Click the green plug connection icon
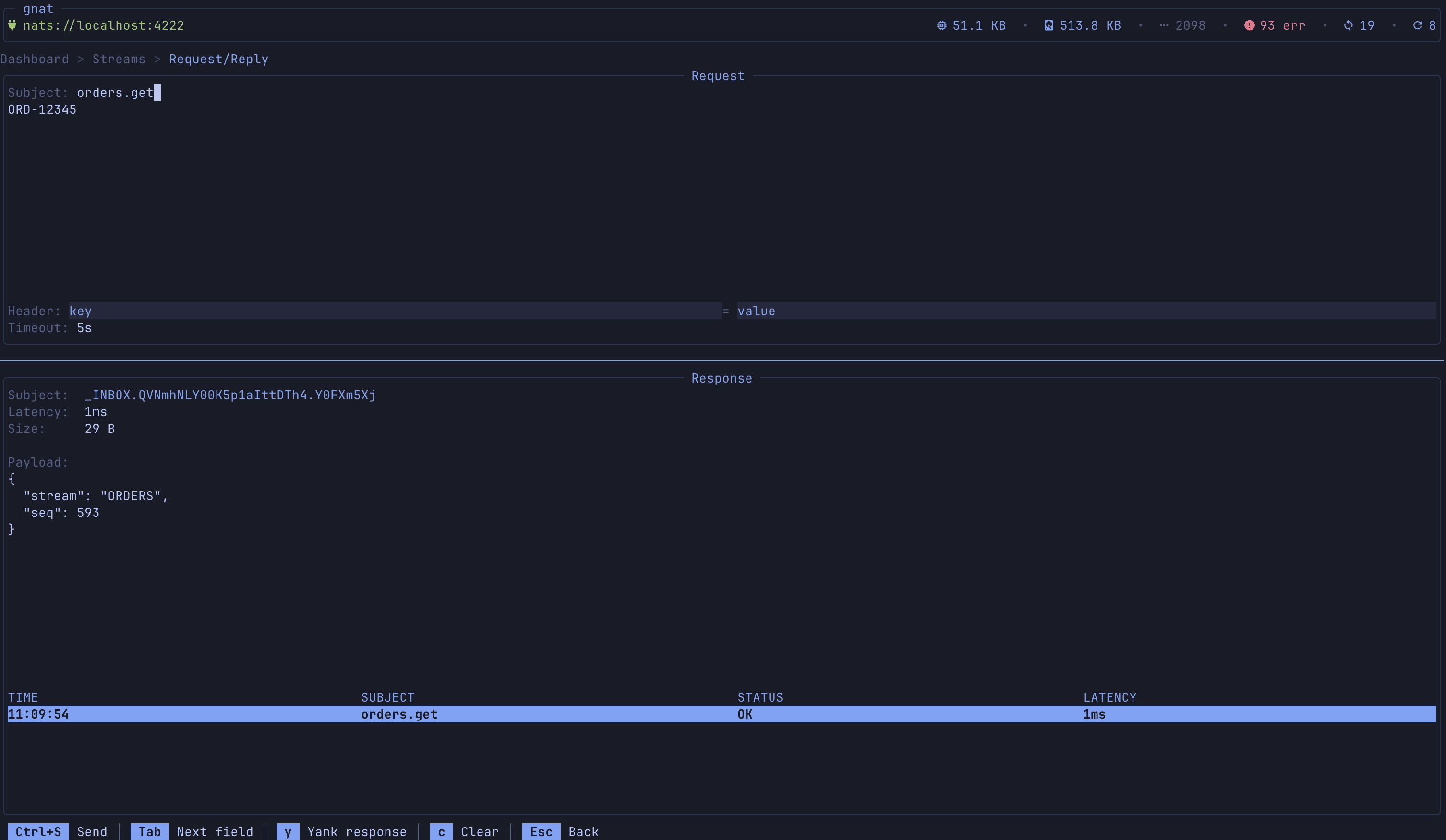Image resolution: width=1446 pixels, height=840 pixels. [12, 25]
